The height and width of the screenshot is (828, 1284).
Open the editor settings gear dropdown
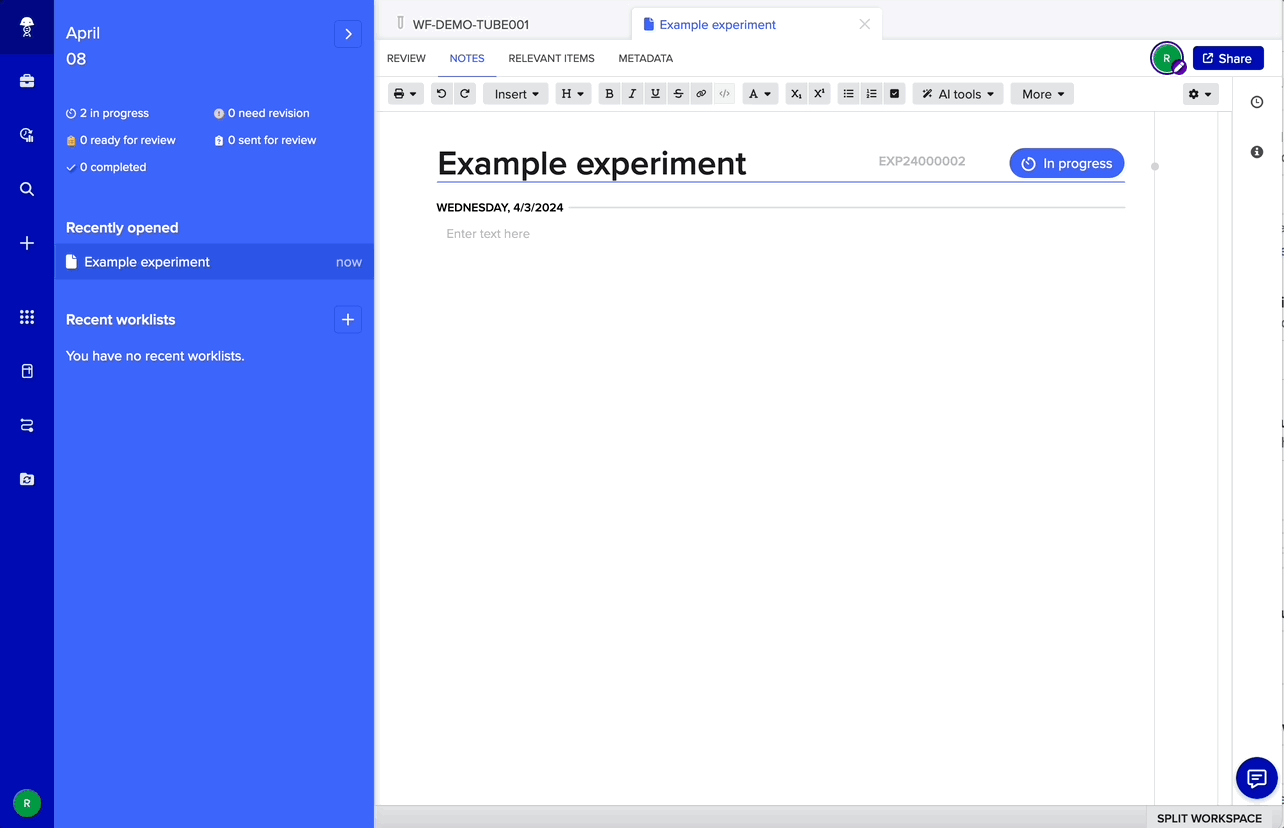pos(1200,94)
